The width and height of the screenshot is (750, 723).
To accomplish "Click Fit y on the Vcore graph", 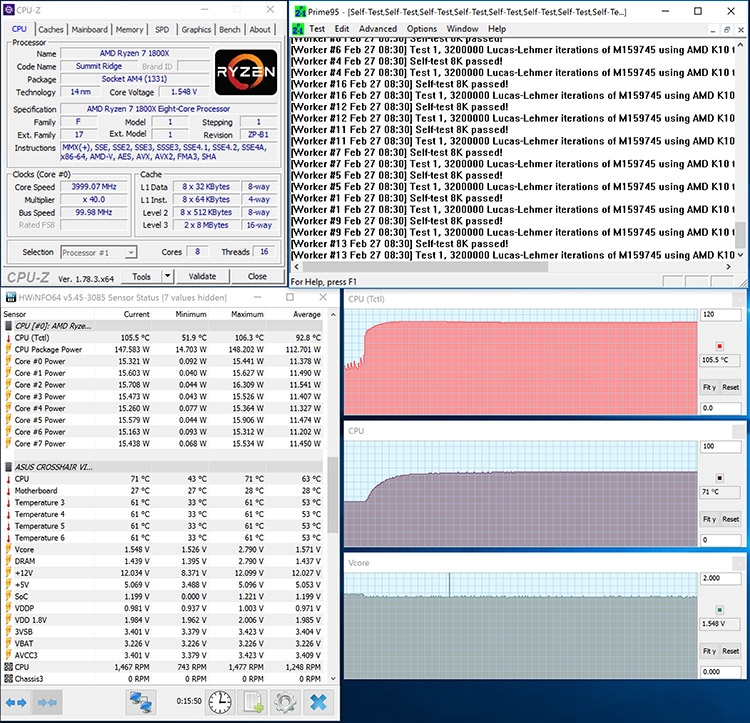I will tap(709, 651).
